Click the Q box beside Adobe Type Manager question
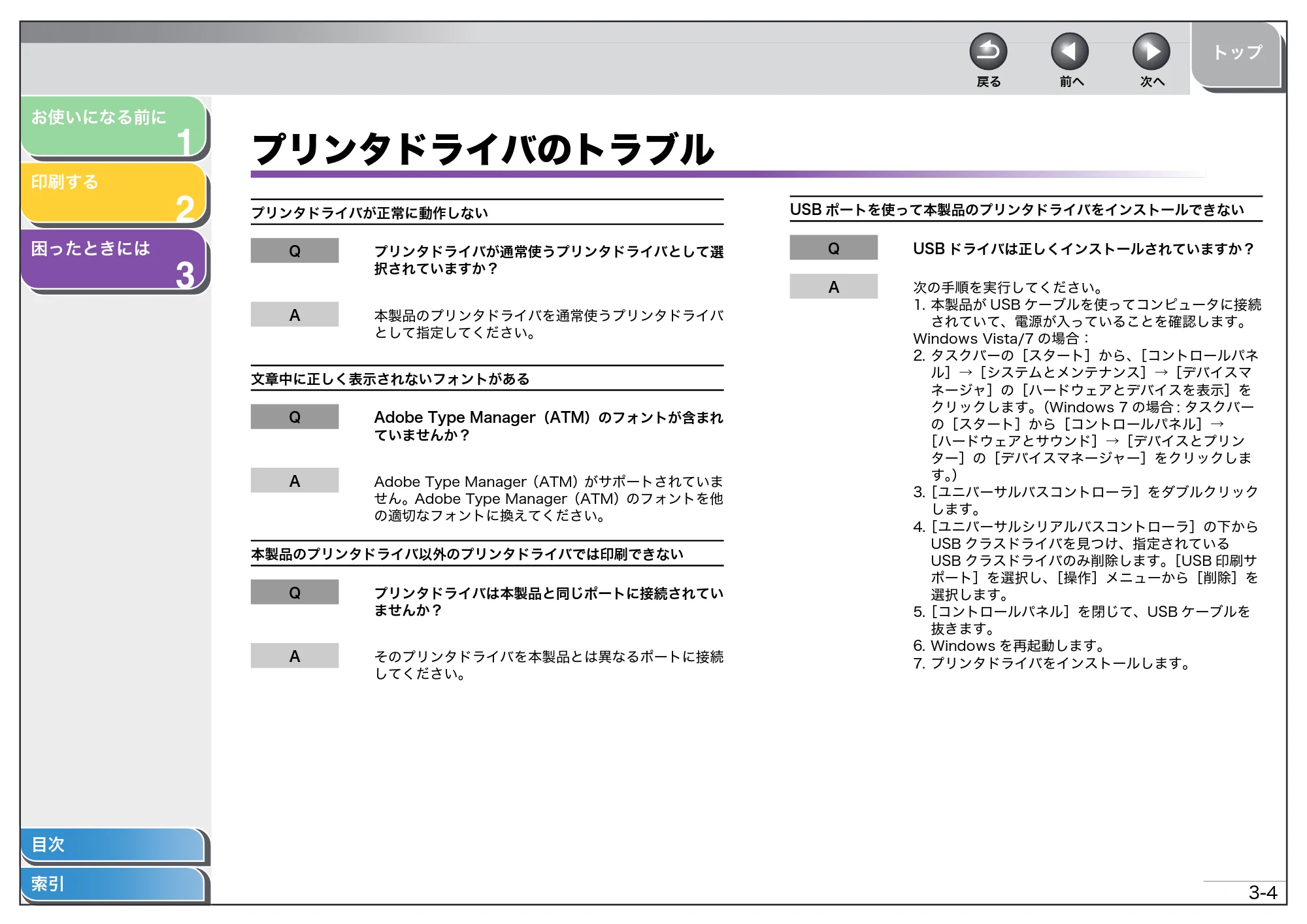Image resolution: width=1307 pixels, height=924 pixels. pos(295,416)
